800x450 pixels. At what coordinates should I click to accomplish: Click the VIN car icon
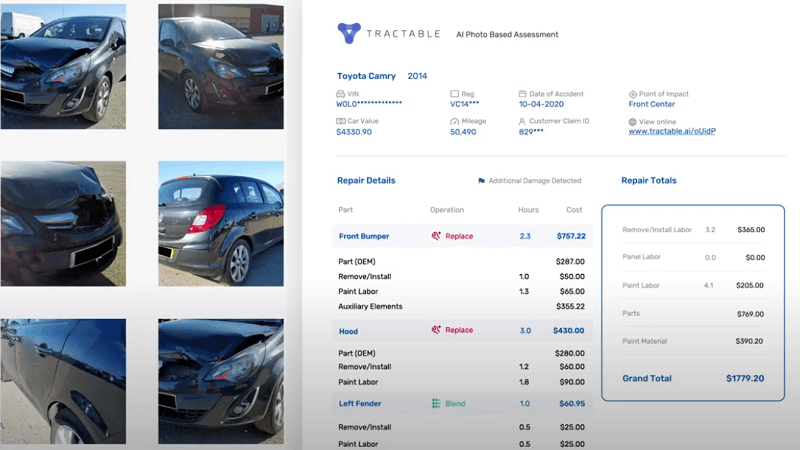(340, 94)
